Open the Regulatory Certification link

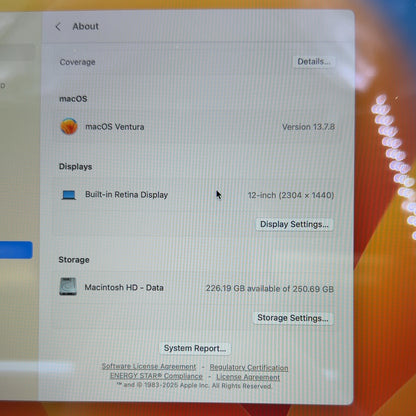tap(249, 367)
